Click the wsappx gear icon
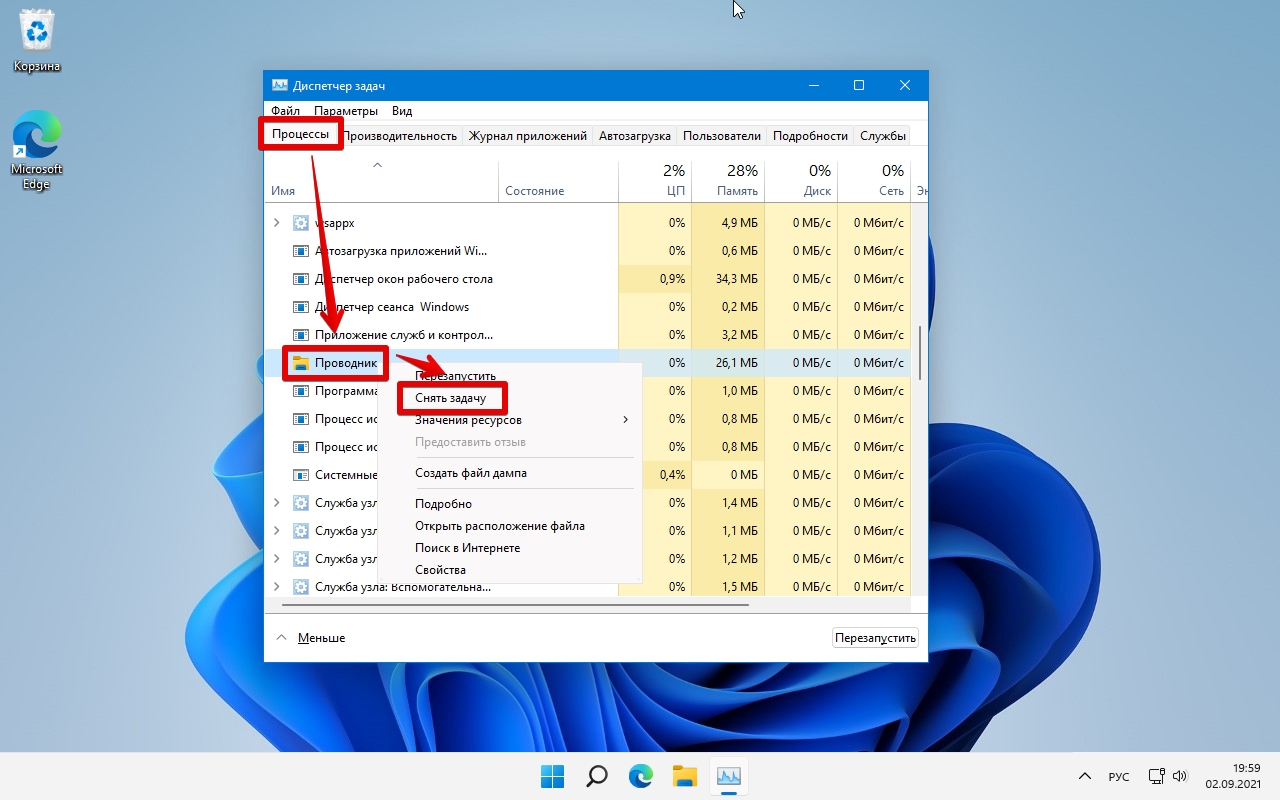1280x800 pixels. (x=300, y=223)
